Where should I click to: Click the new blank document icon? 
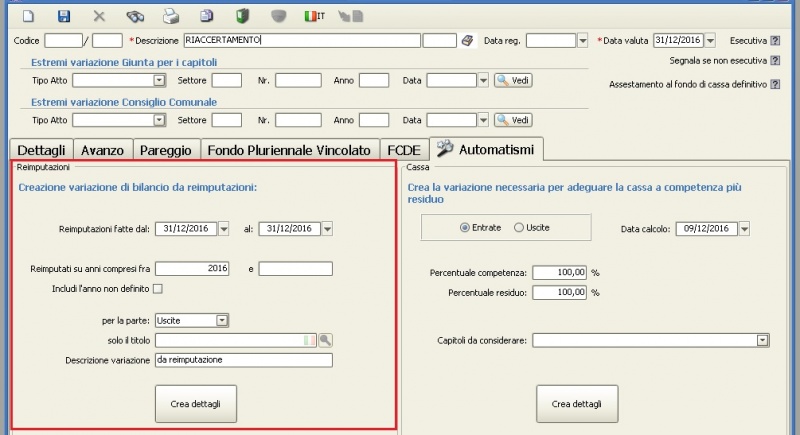tap(28, 16)
